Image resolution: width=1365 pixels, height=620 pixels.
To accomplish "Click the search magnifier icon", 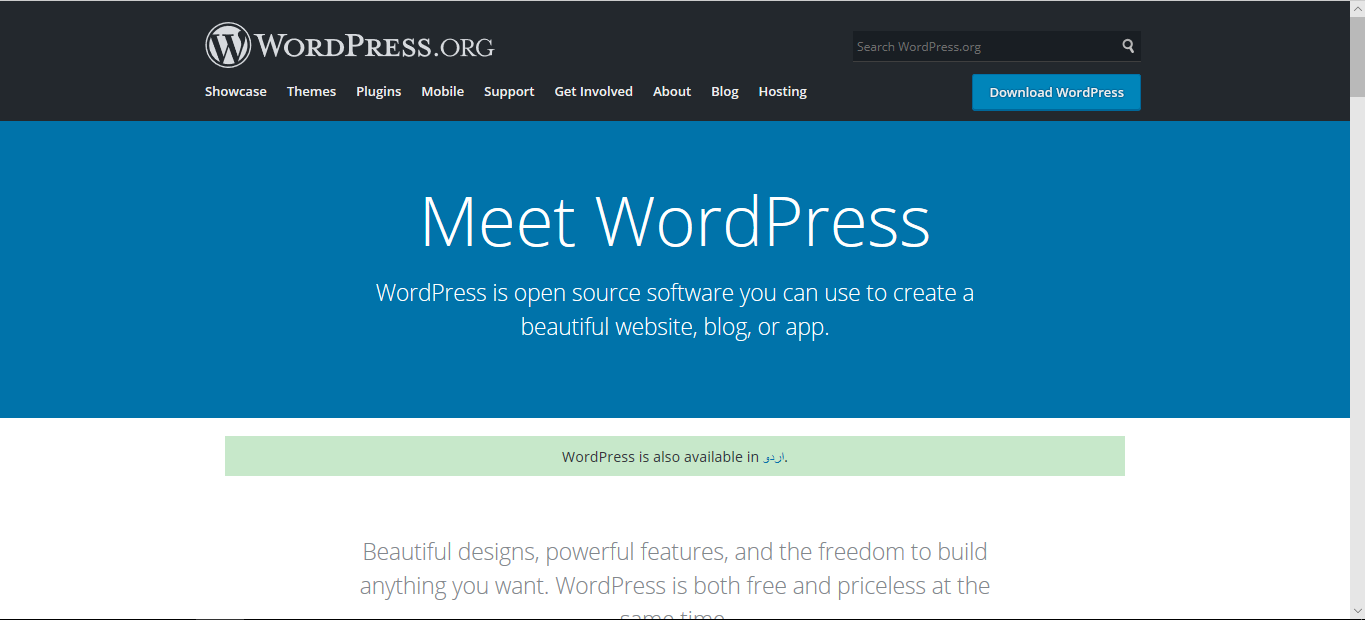I will pyautogui.click(x=1128, y=46).
